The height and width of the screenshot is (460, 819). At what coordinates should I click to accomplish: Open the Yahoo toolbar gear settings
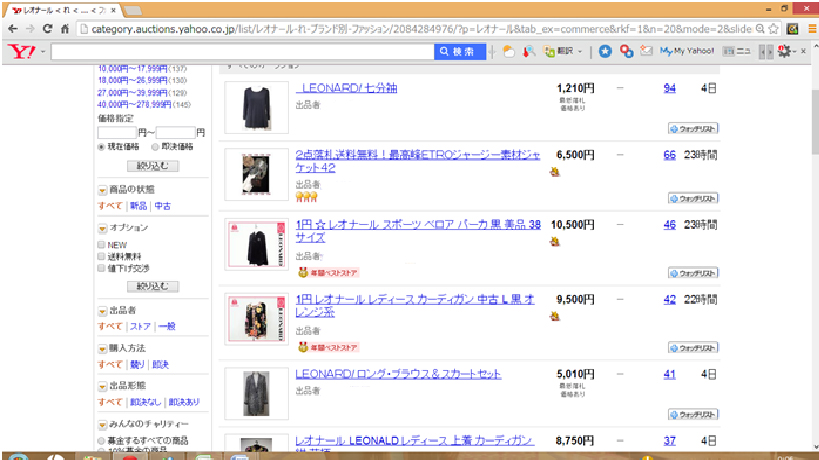click(783, 51)
